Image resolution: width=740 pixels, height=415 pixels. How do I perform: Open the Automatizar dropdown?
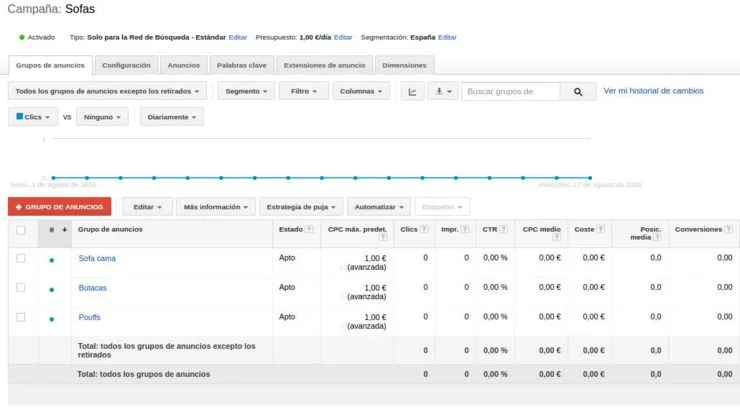tap(379, 207)
